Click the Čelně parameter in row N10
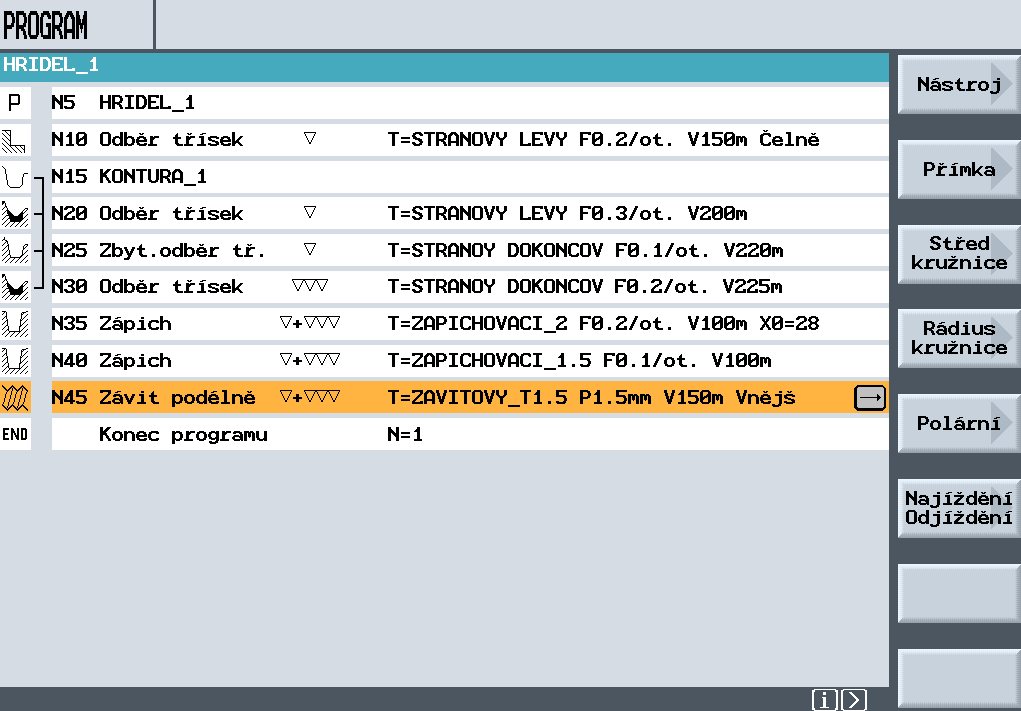 point(789,139)
